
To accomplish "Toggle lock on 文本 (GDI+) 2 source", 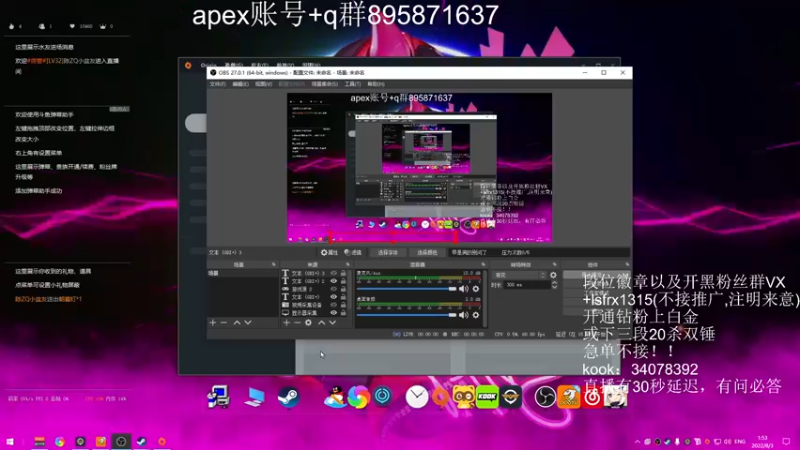I will (343, 281).
